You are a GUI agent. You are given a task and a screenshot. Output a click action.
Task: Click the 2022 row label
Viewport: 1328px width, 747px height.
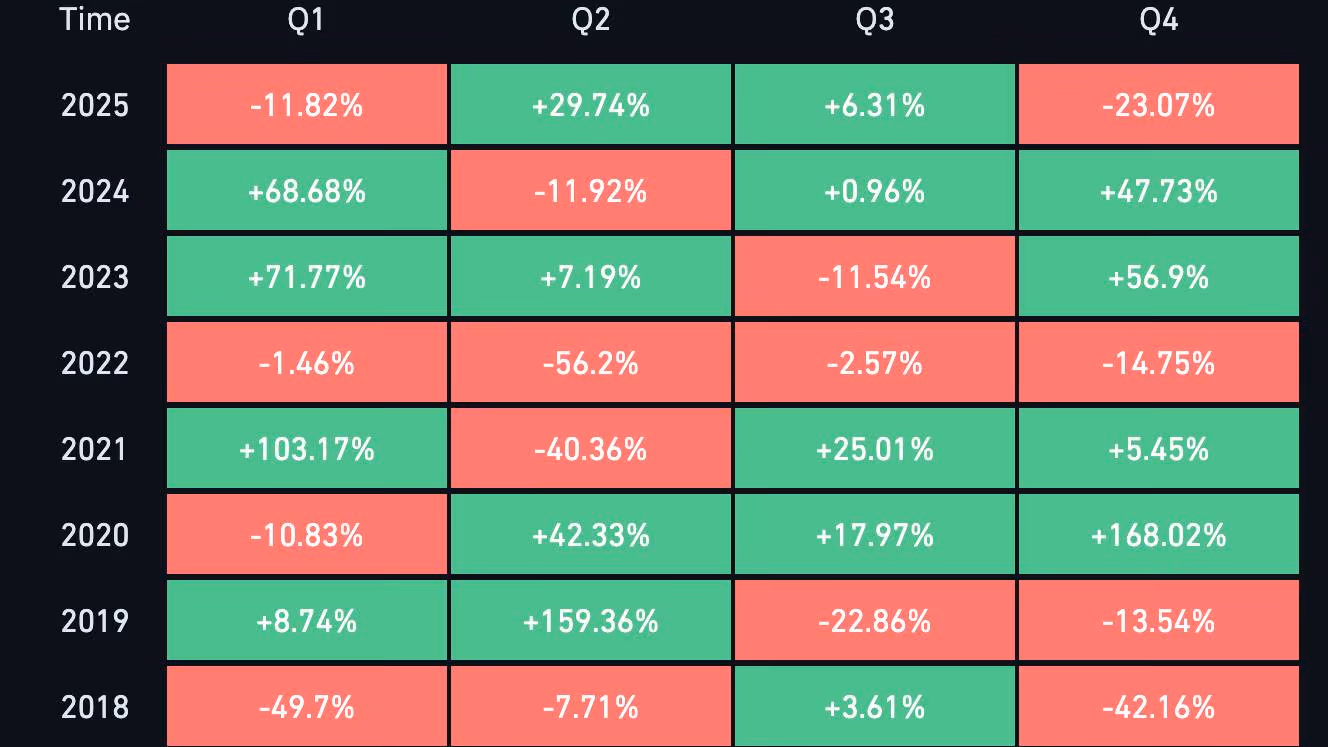coord(95,363)
